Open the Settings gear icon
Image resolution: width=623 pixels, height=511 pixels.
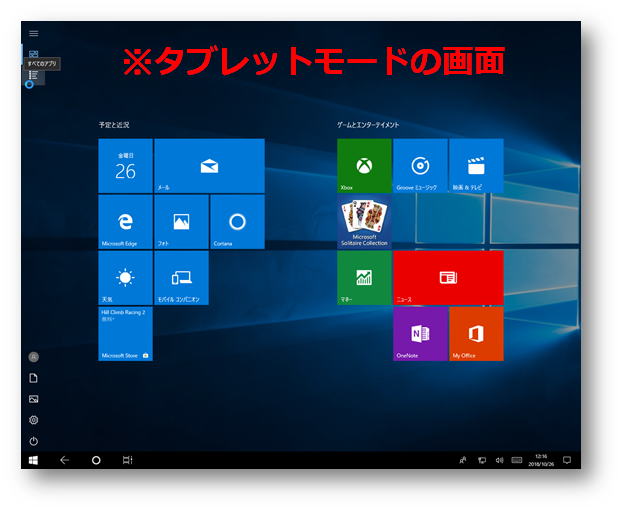[x=34, y=420]
